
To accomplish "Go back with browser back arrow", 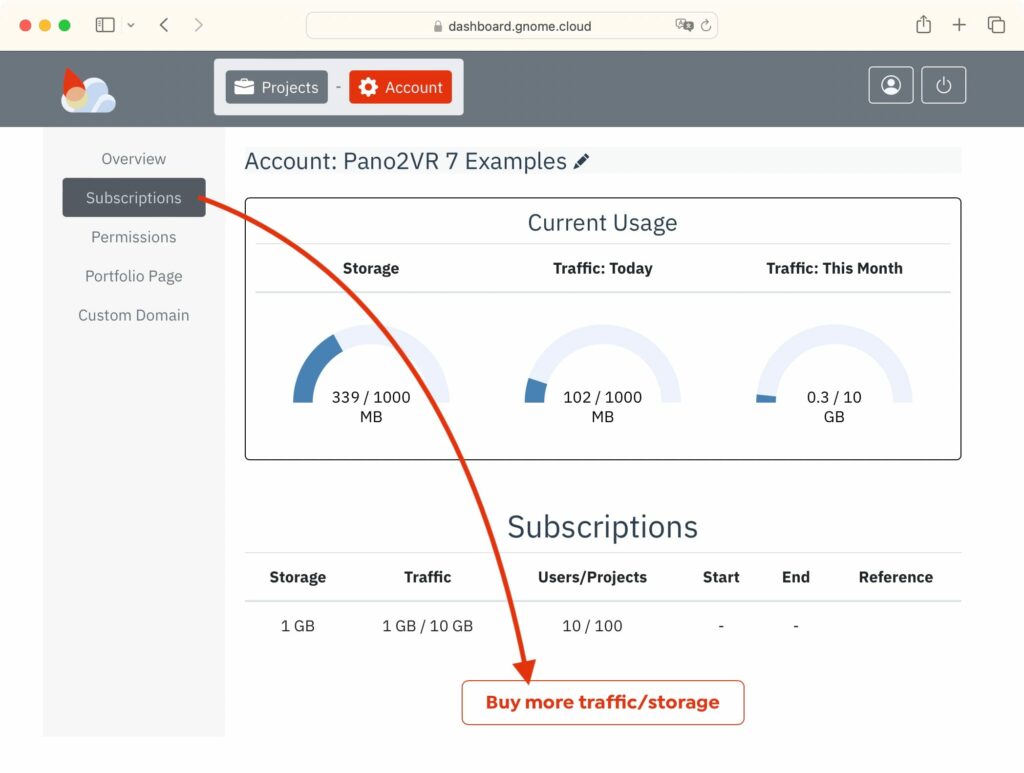I will (164, 25).
